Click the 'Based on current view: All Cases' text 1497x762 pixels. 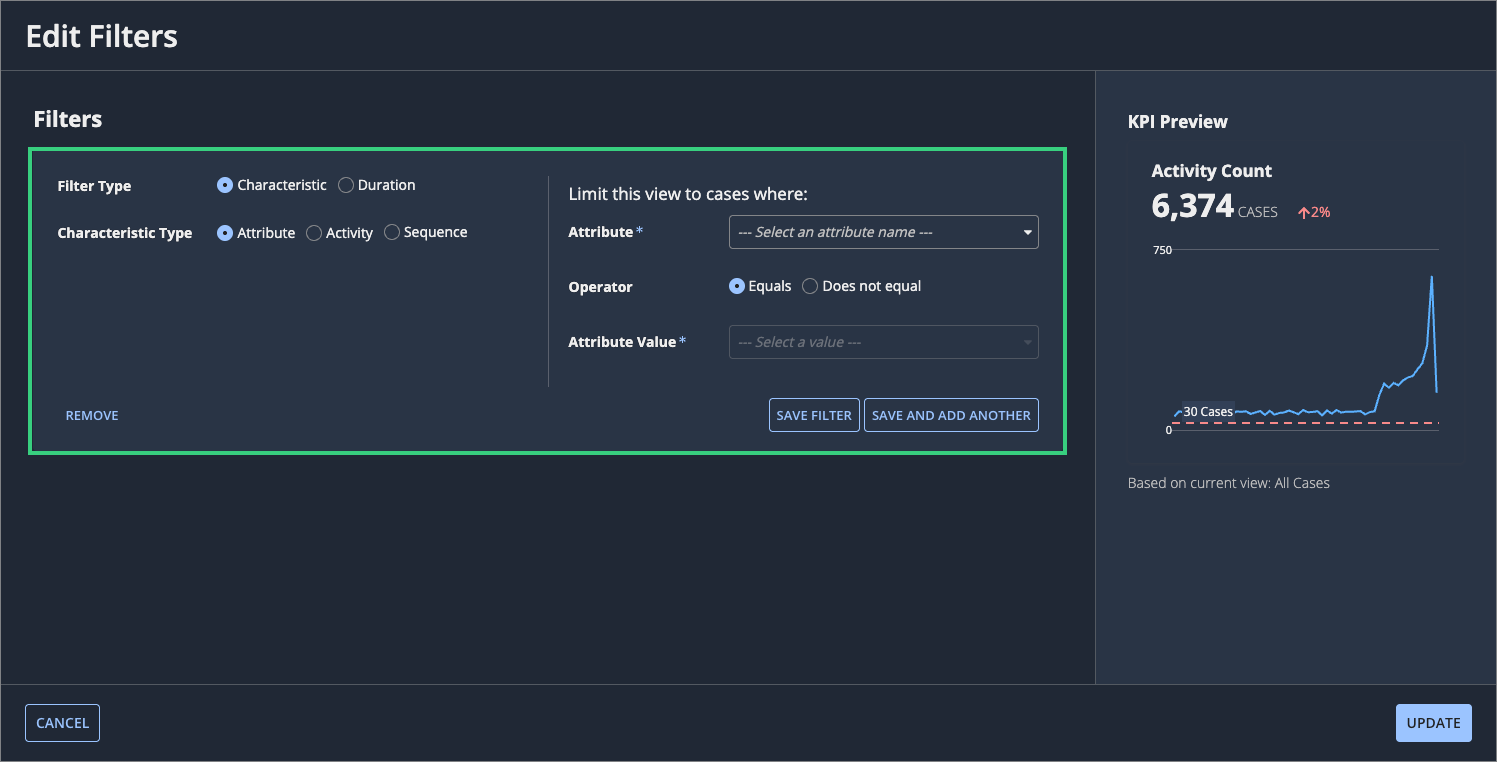[1229, 483]
